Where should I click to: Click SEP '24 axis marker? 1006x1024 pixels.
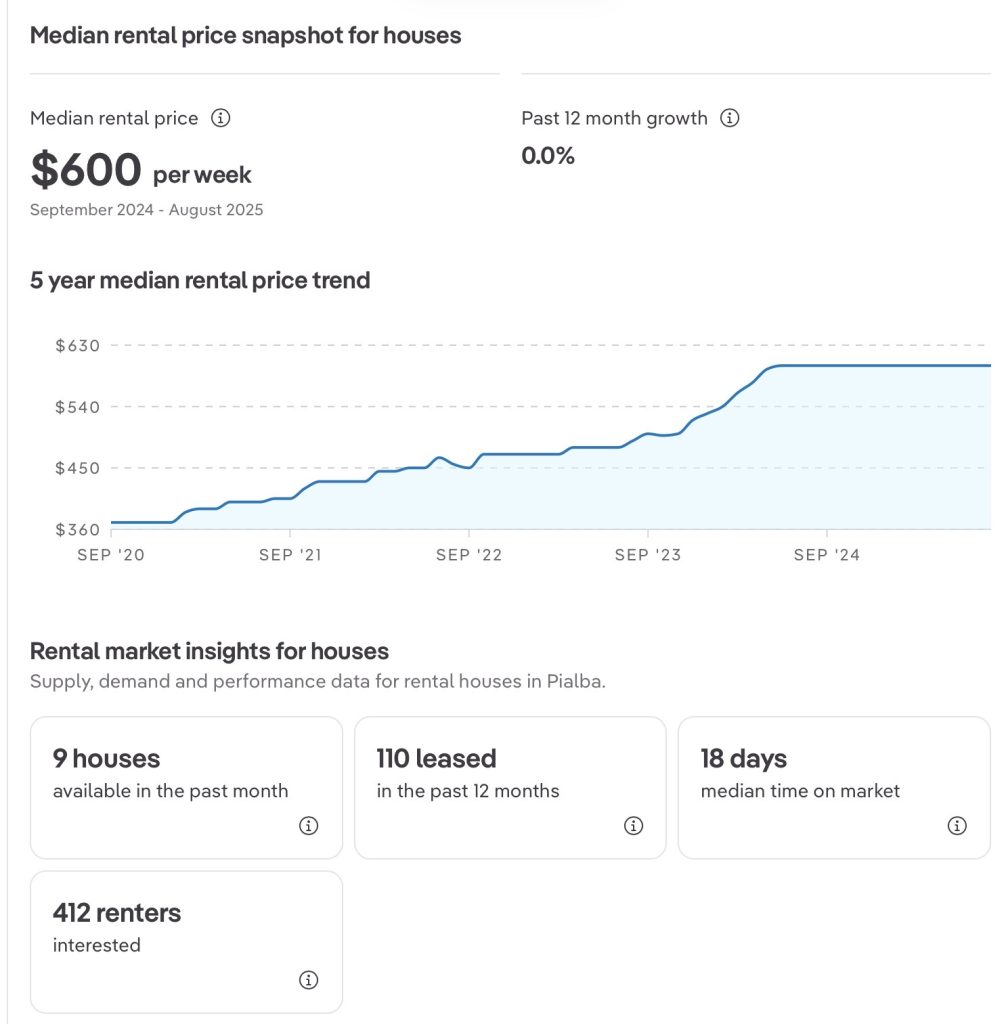826,555
